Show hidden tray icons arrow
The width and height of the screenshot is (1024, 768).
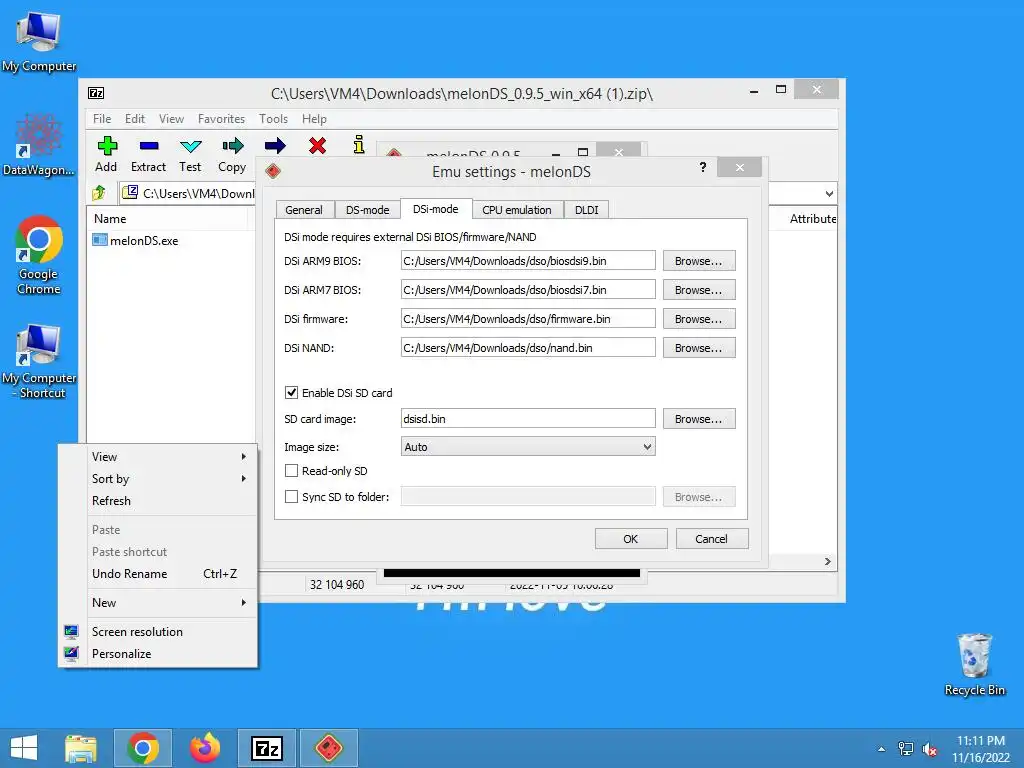[x=882, y=749]
